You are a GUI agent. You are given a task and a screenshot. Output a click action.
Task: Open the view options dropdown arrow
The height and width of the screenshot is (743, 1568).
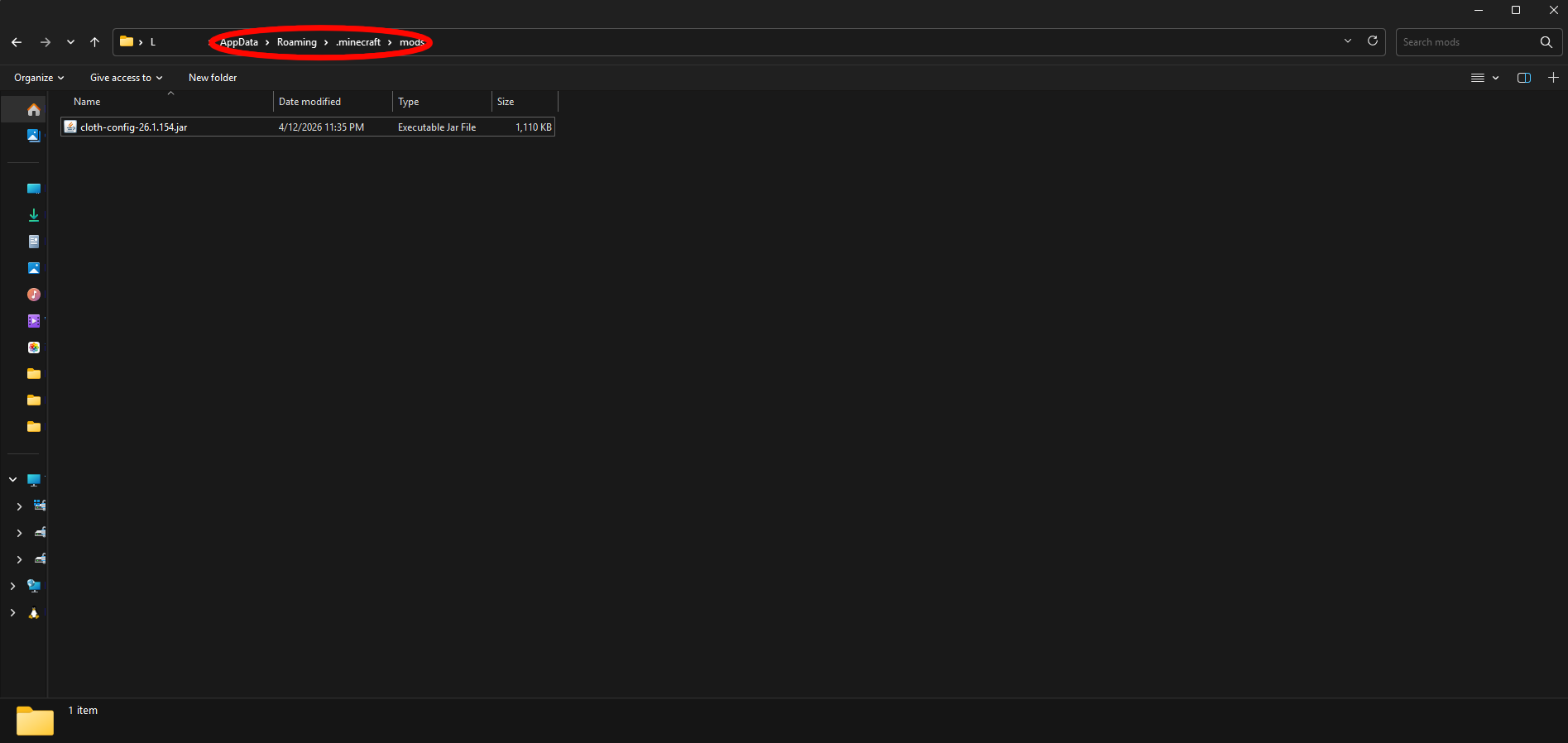pyautogui.click(x=1495, y=78)
